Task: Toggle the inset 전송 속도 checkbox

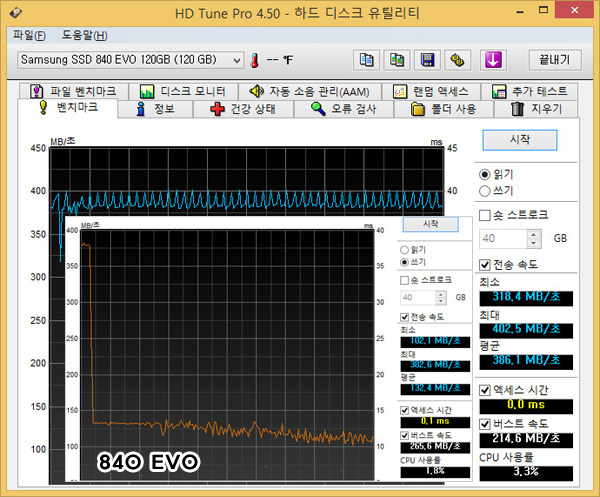Action: coord(404,317)
